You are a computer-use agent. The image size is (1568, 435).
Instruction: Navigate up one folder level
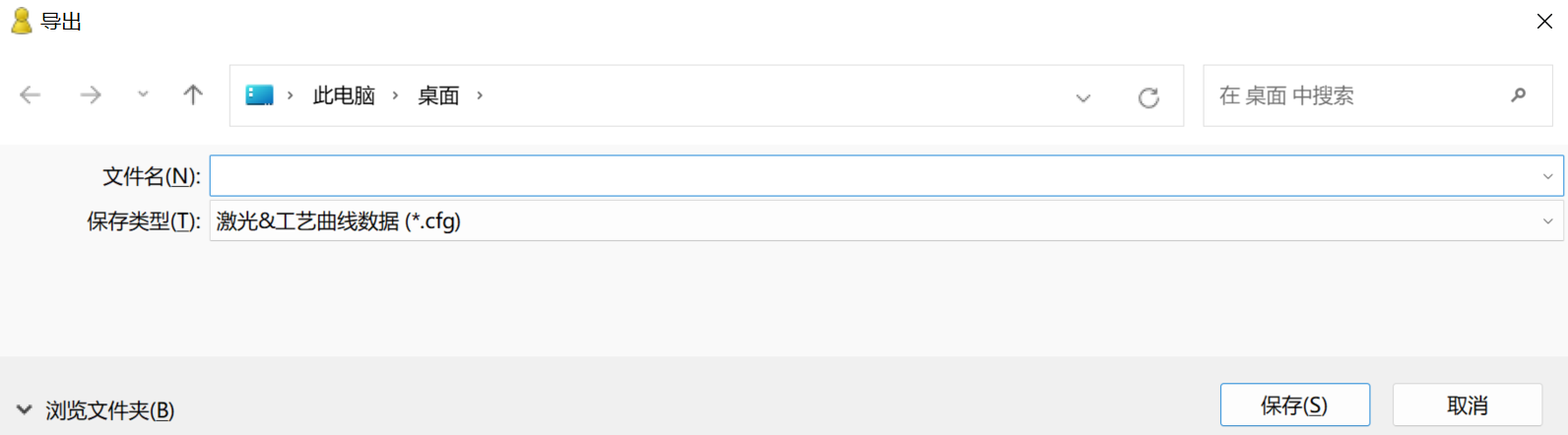pos(193,94)
